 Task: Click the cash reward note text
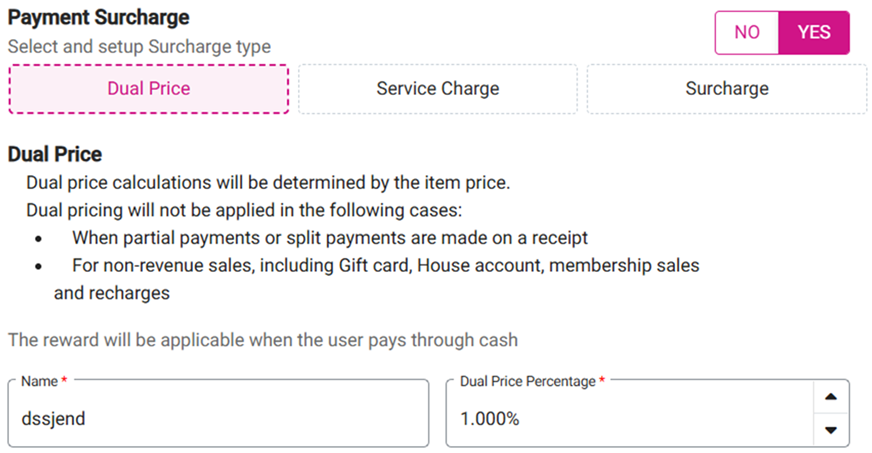[x=263, y=340]
